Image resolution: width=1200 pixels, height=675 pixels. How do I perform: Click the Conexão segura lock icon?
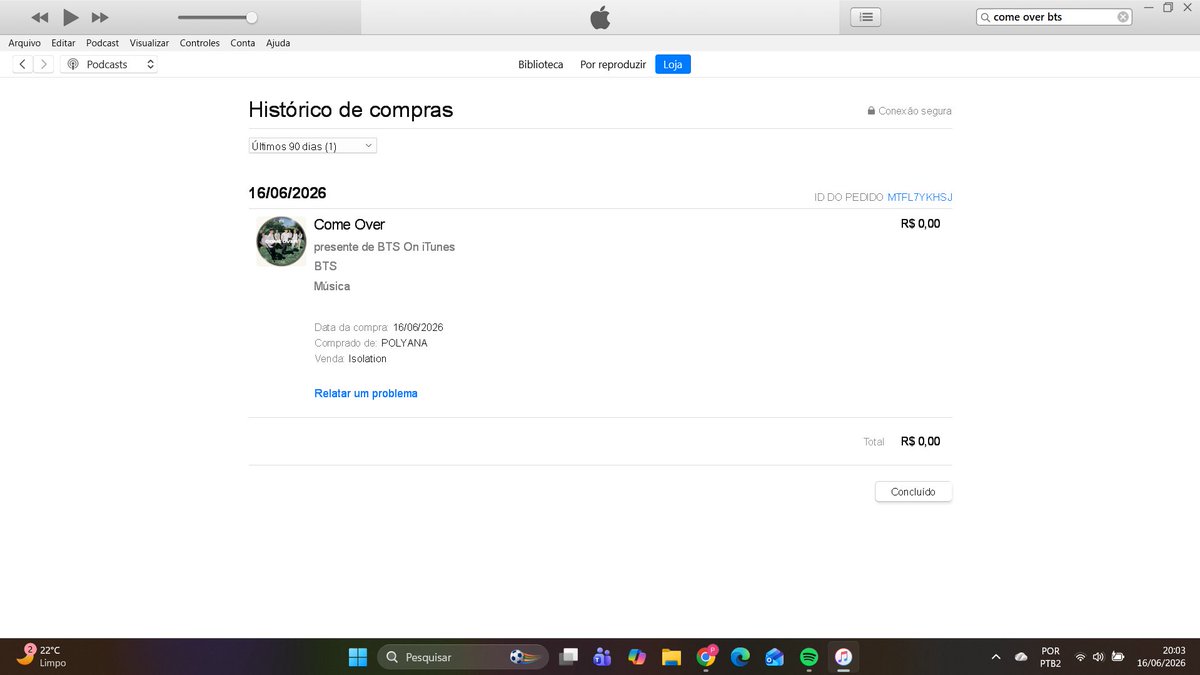point(871,111)
